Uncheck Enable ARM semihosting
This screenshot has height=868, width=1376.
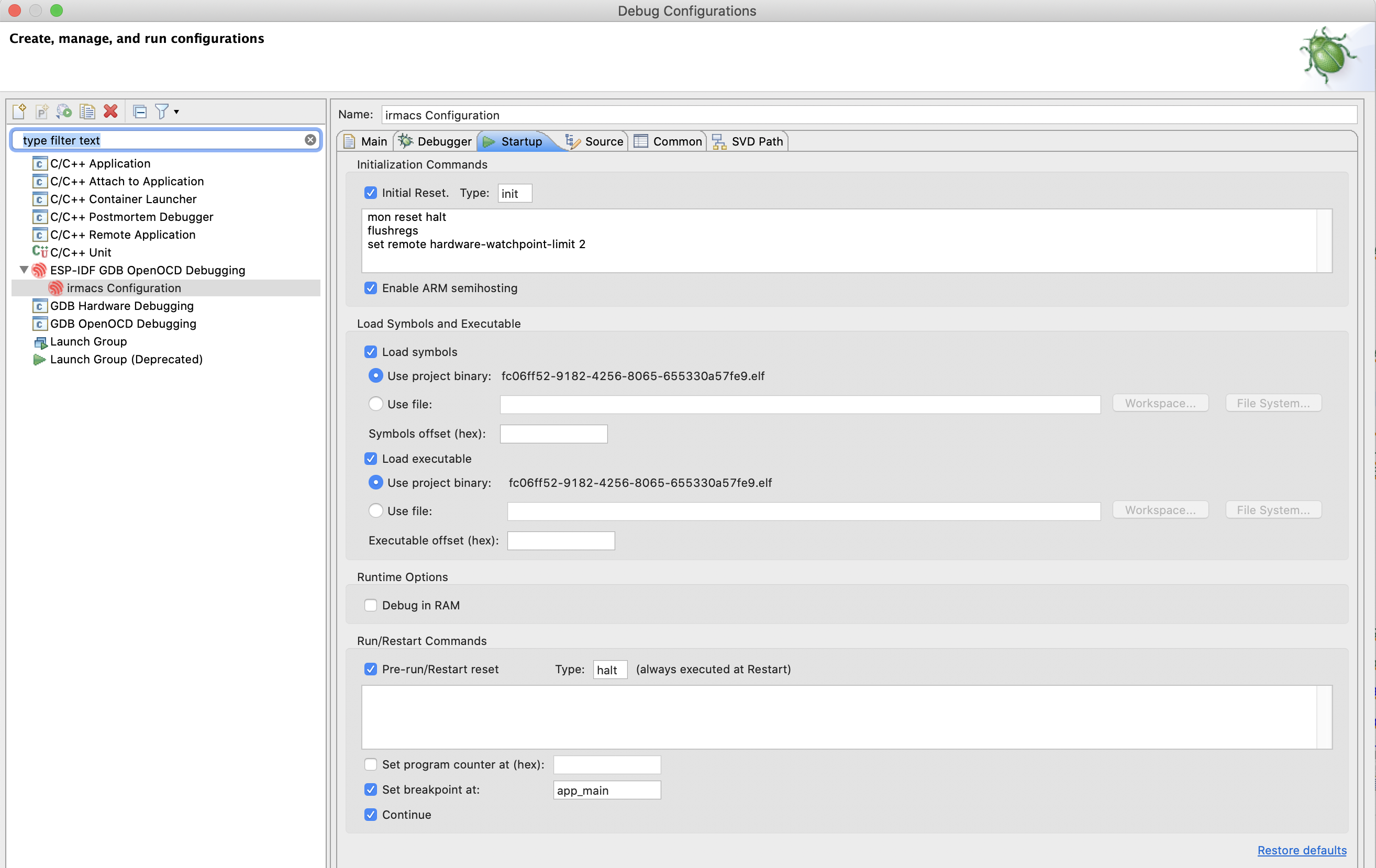371,288
